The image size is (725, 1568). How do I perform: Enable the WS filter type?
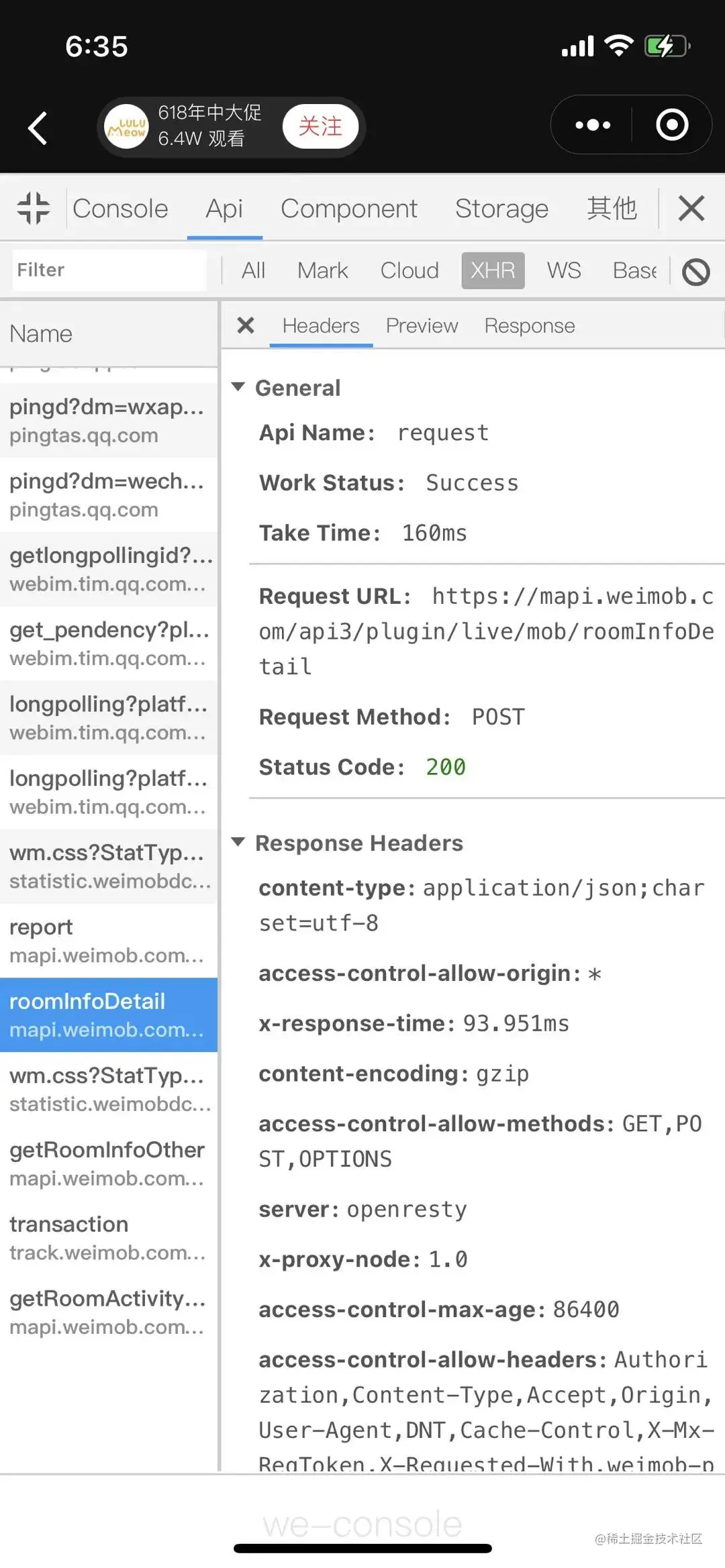click(564, 270)
